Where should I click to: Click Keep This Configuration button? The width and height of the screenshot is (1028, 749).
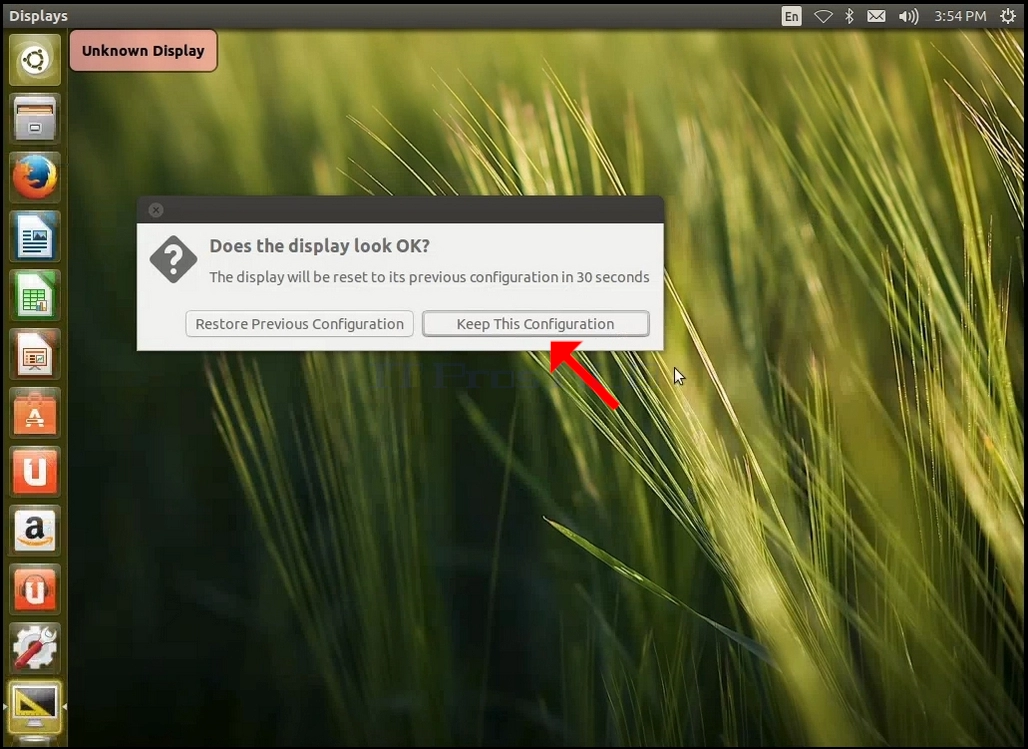(536, 324)
